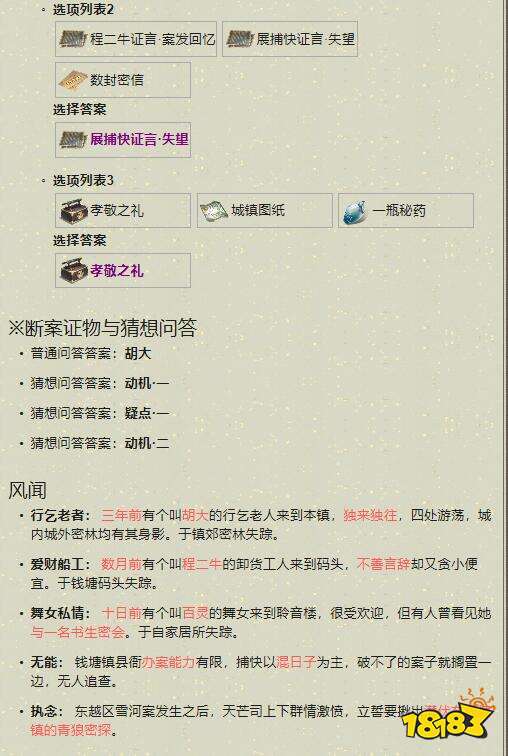Select the 数封密信 option box
This screenshot has width=508, height=756.
coord(123,80)
